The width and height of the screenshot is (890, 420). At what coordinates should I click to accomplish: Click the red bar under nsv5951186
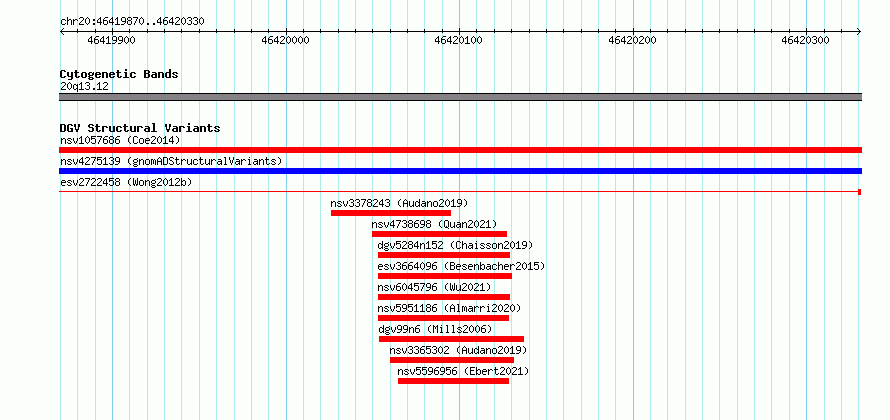coord(443,318)
